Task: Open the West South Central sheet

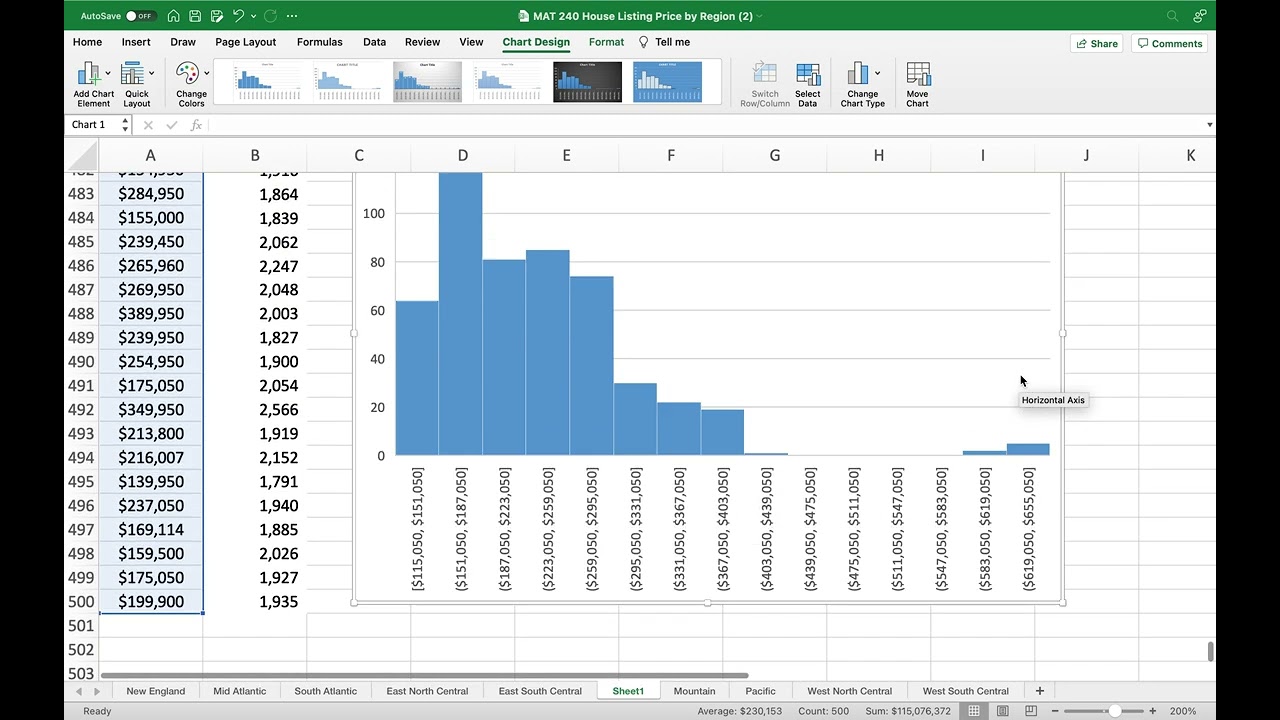Action: tap(966, 691)
